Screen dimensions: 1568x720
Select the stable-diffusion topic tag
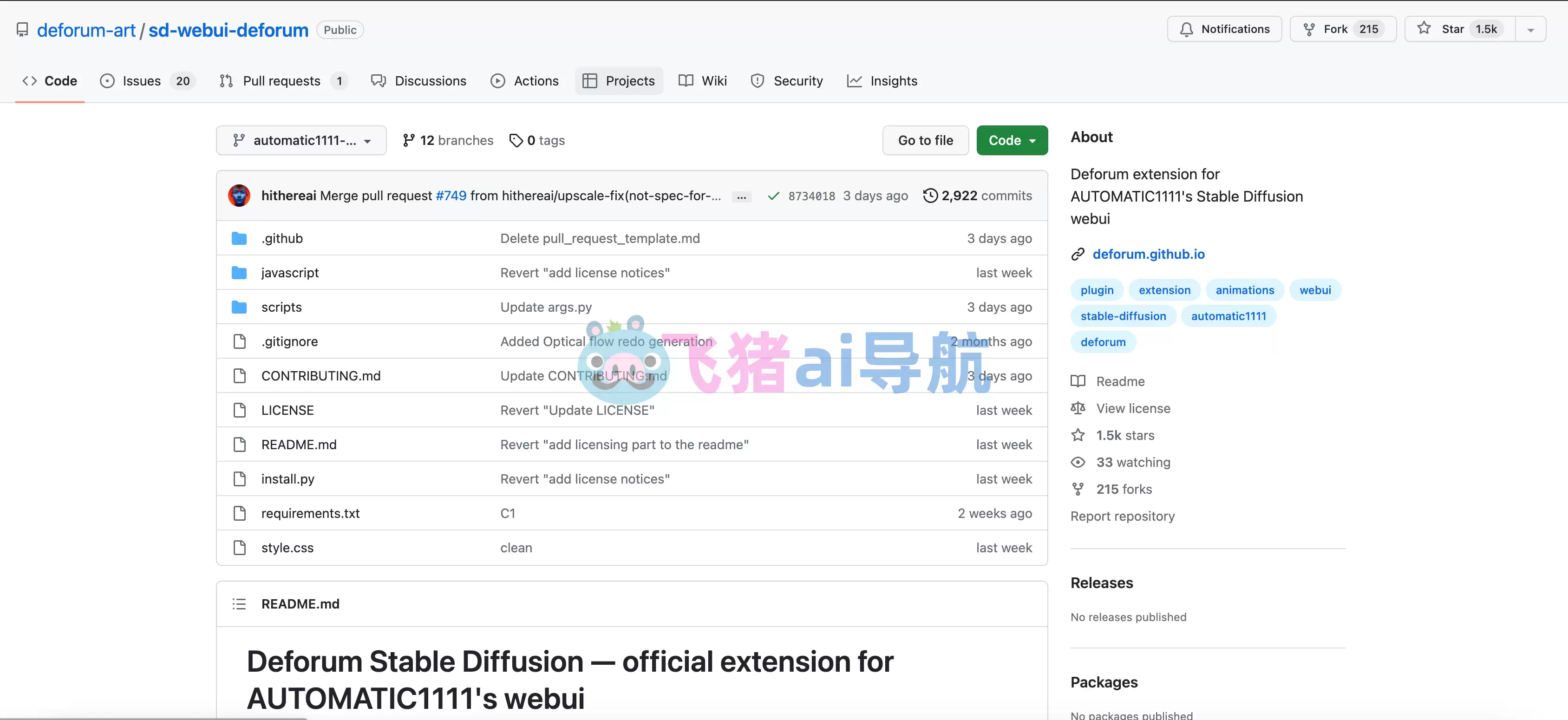[x=1123, y=316]
